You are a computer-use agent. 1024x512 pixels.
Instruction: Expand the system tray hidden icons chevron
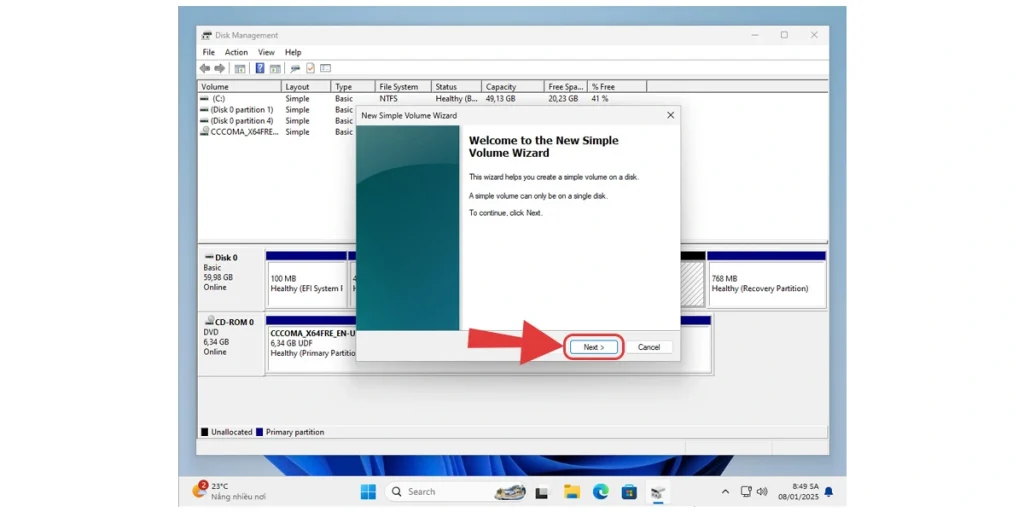(725, 492)
